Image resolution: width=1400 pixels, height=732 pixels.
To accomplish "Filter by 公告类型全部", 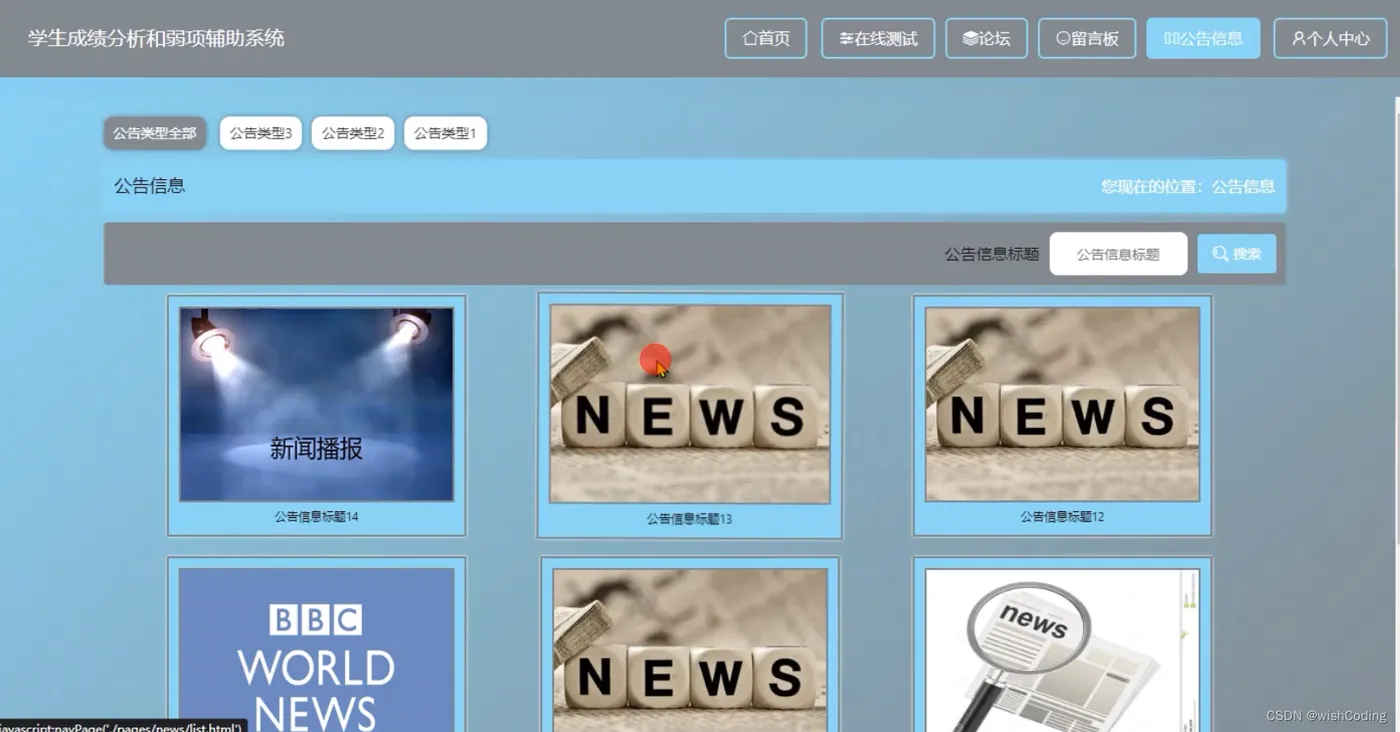I will [x=155, y=133].
